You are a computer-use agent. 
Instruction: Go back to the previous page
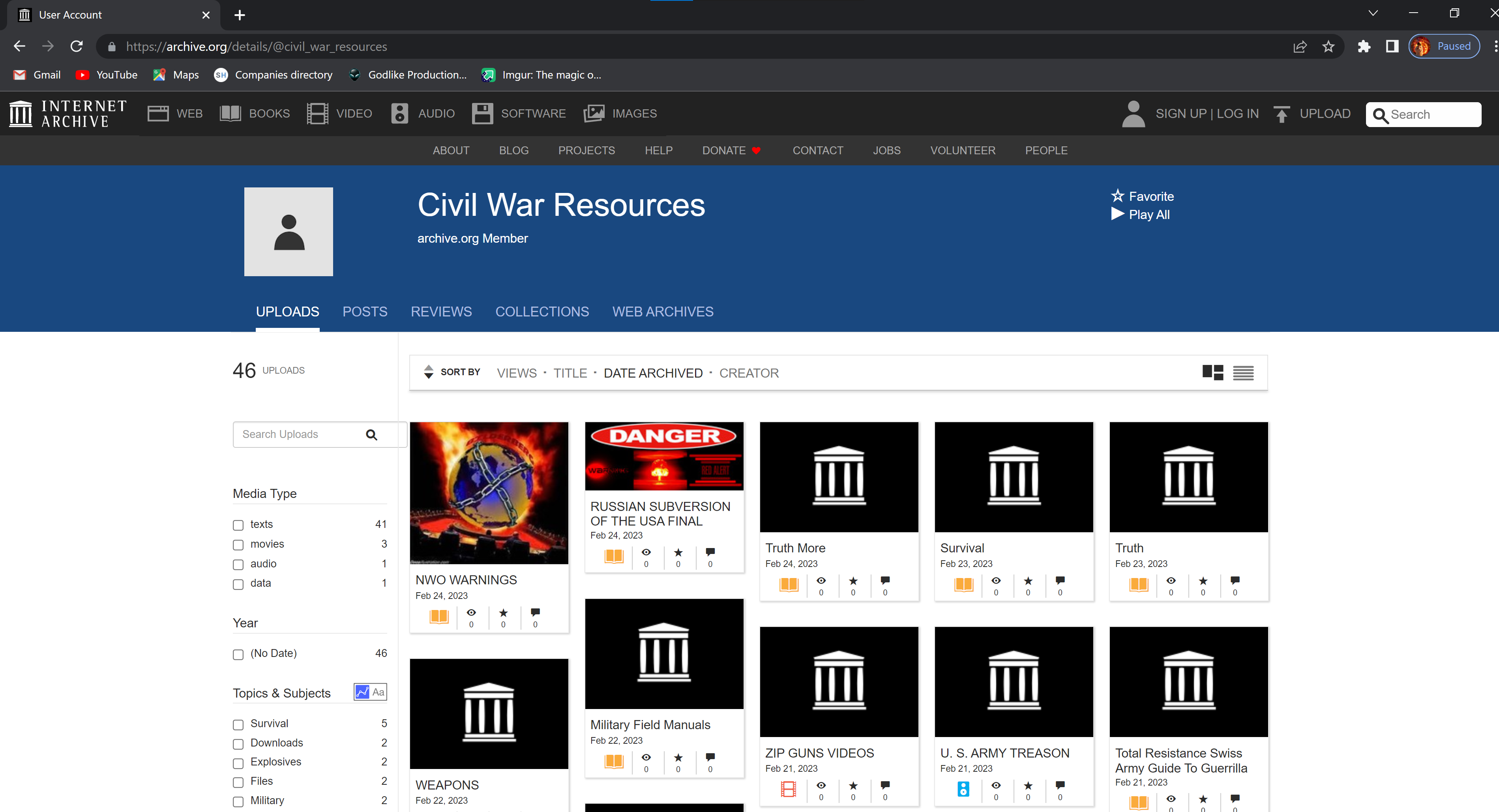coord(19,47)
